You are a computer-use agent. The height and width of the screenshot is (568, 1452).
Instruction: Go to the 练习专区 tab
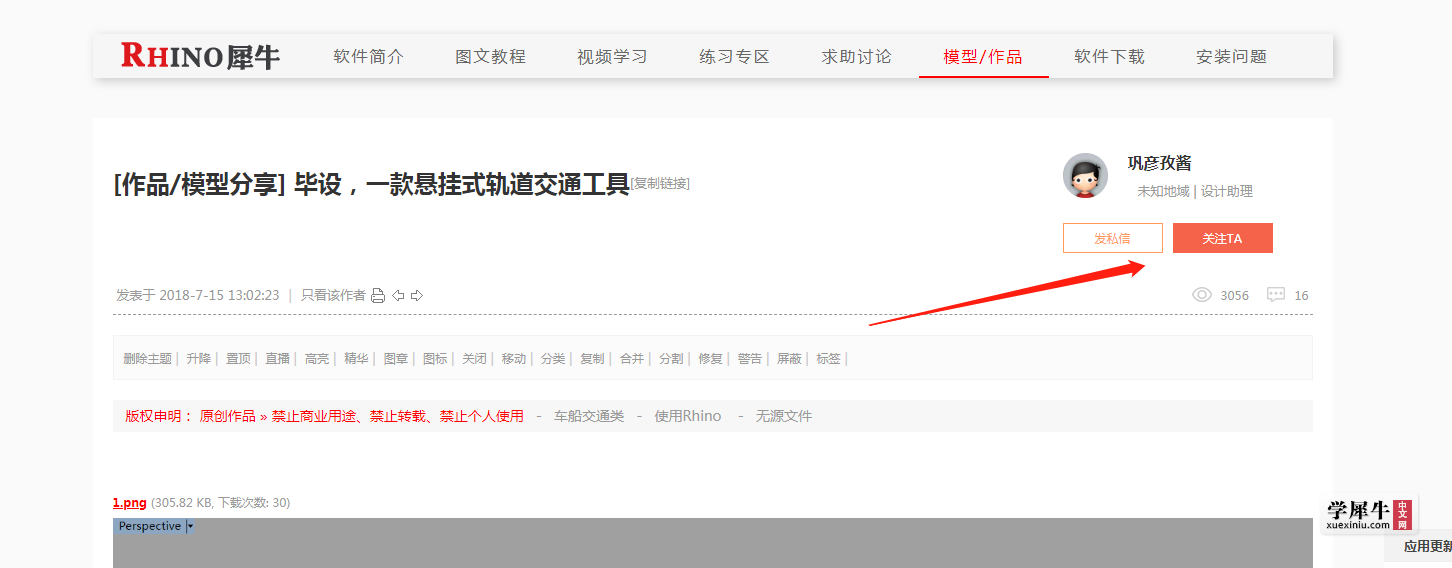[x=734, y=57]
